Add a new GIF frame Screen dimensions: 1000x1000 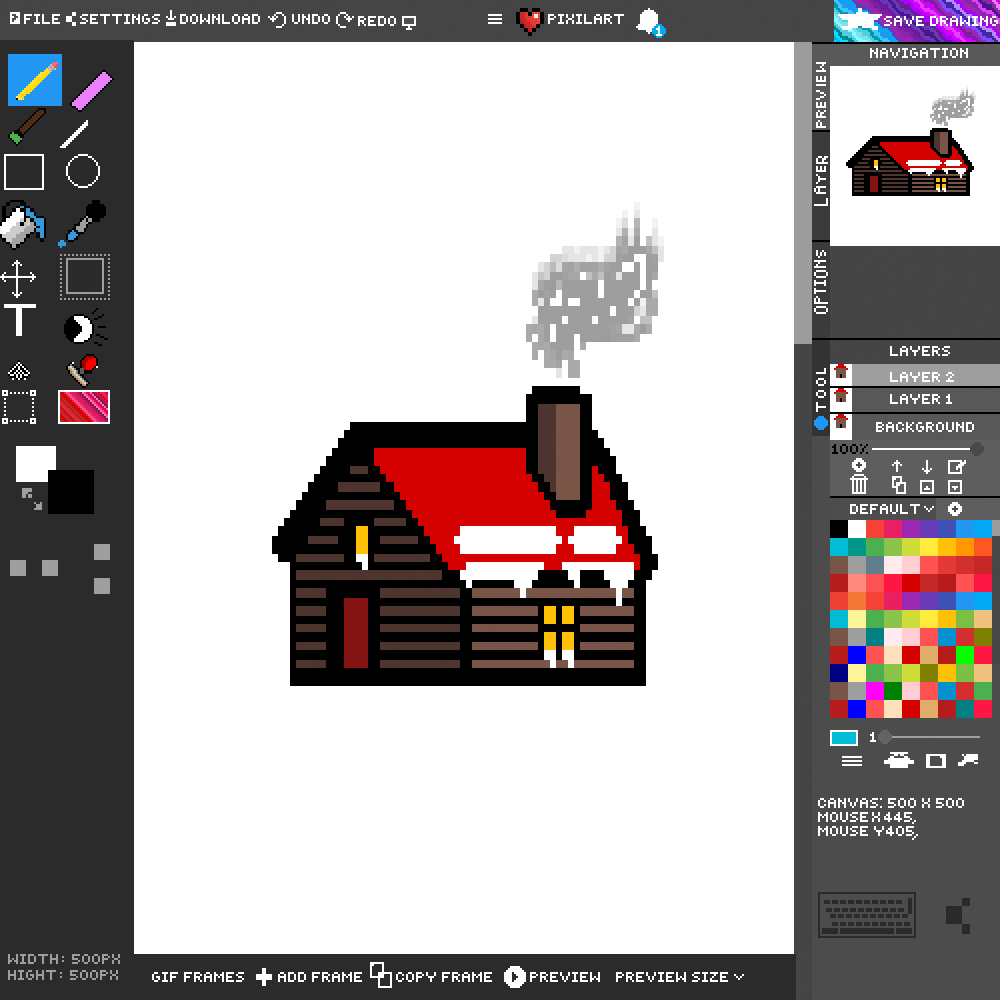point(310,977)
